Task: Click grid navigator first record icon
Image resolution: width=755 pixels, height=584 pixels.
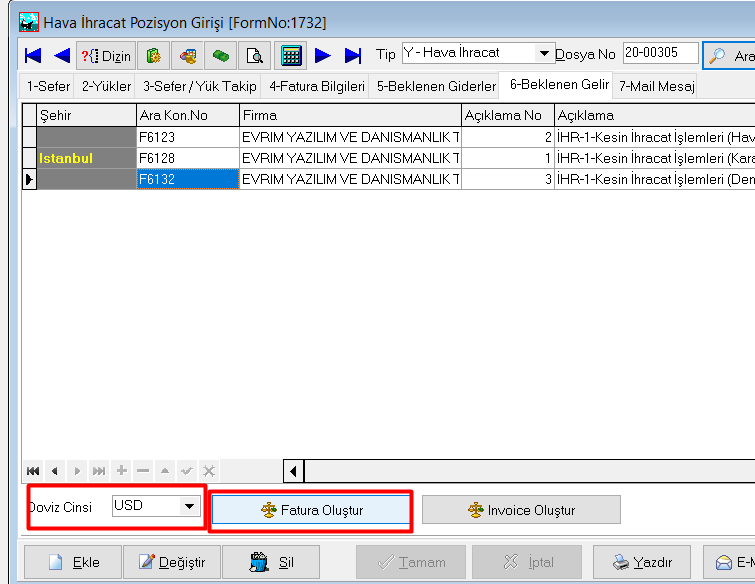Action: (33, 471)
